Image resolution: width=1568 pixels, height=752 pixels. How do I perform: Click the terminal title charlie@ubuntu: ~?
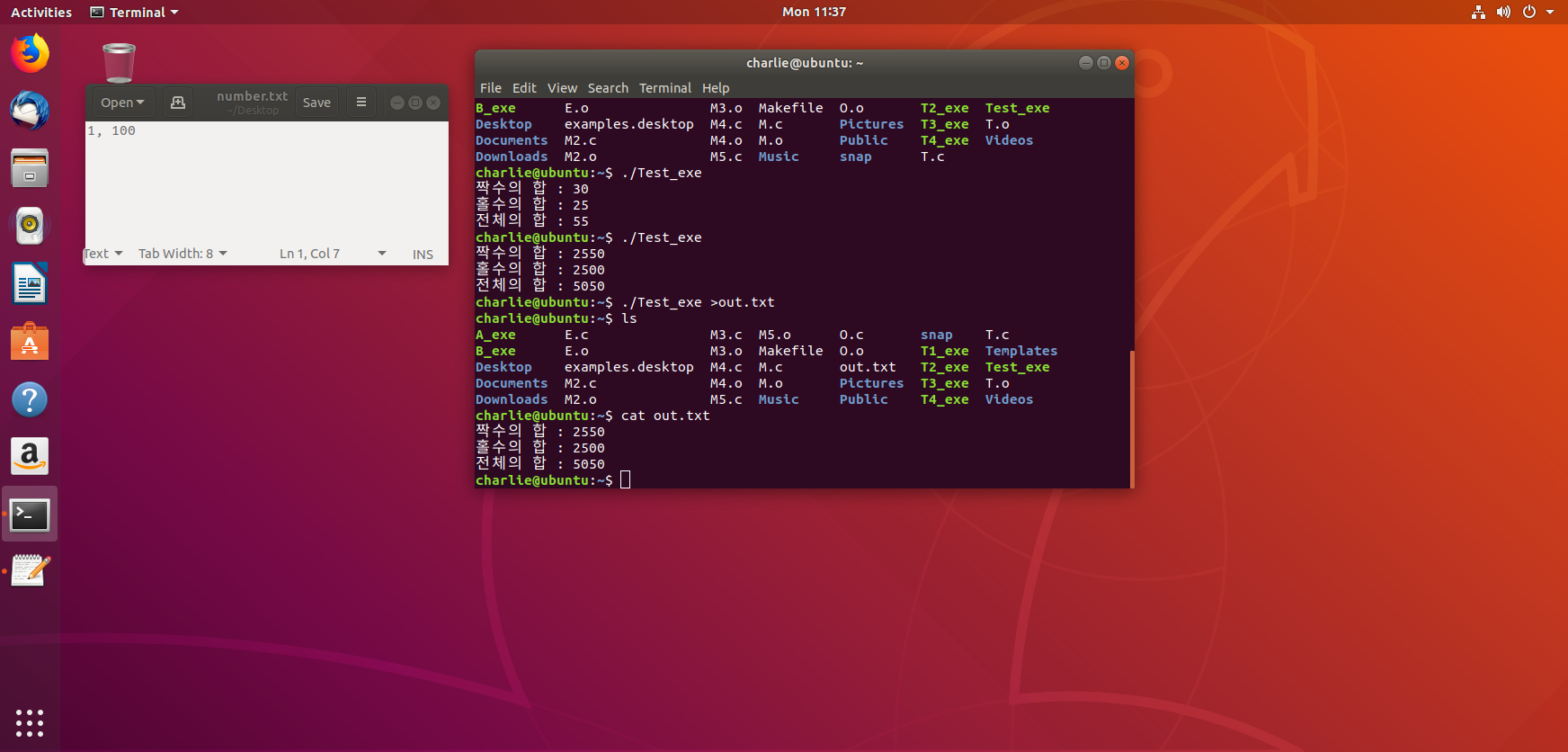coord(805,63)
